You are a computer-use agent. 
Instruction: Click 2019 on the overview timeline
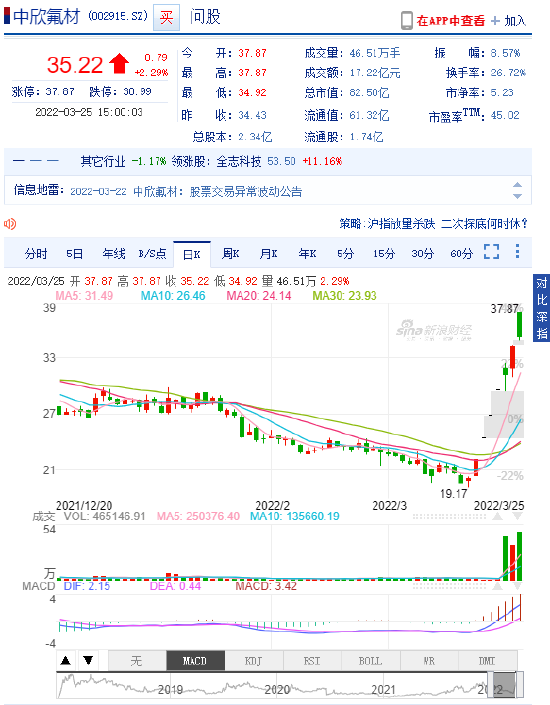point(170,689)
